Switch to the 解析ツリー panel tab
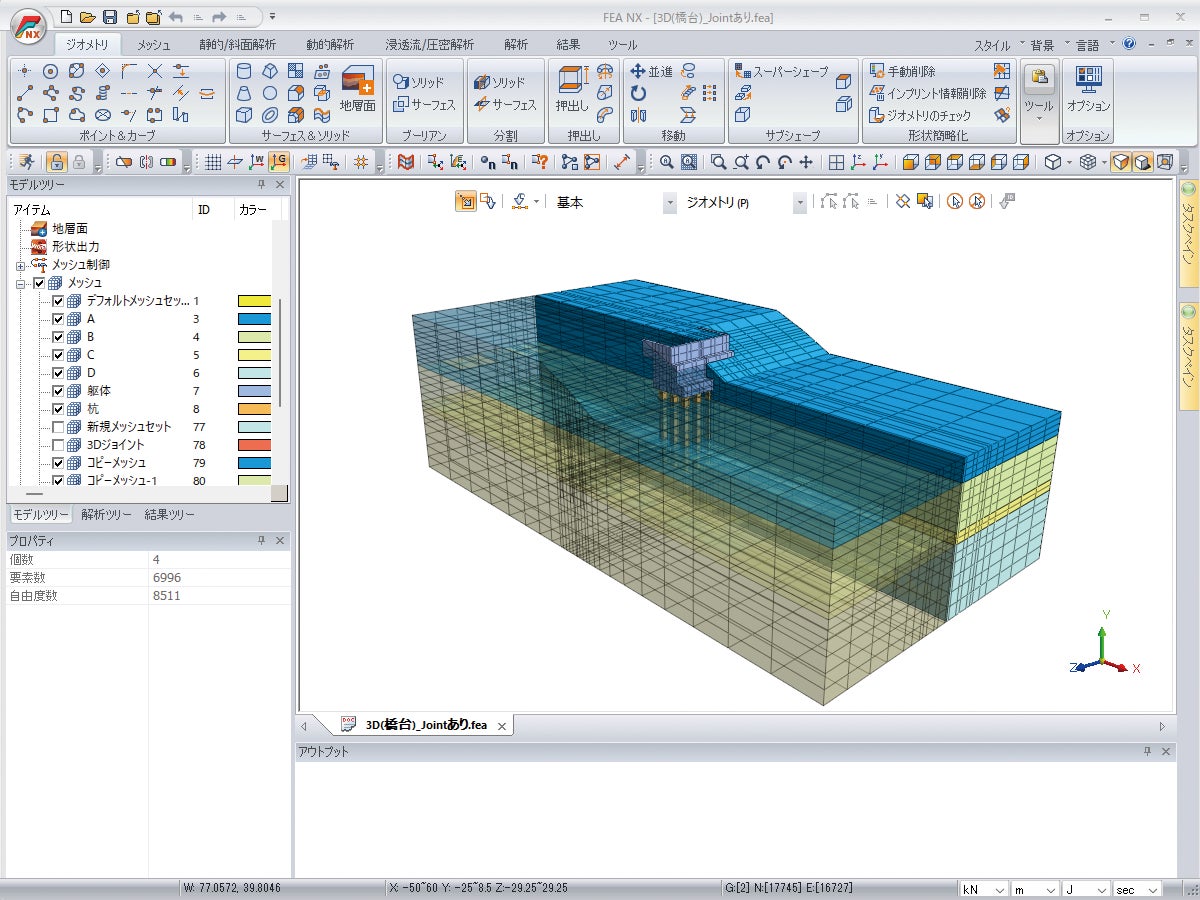 point(106,515)
